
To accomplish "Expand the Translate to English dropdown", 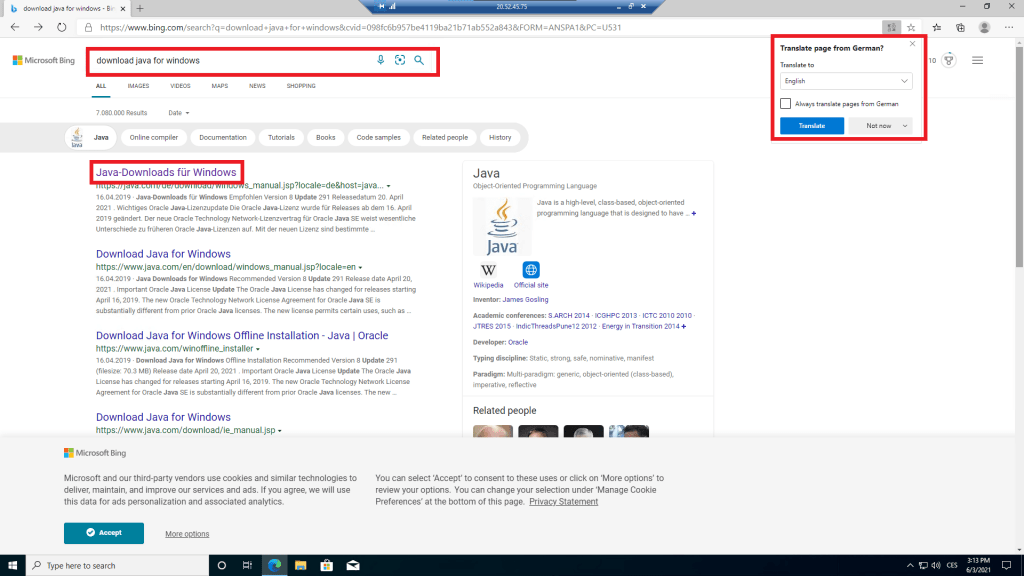I will pos(845,81).
